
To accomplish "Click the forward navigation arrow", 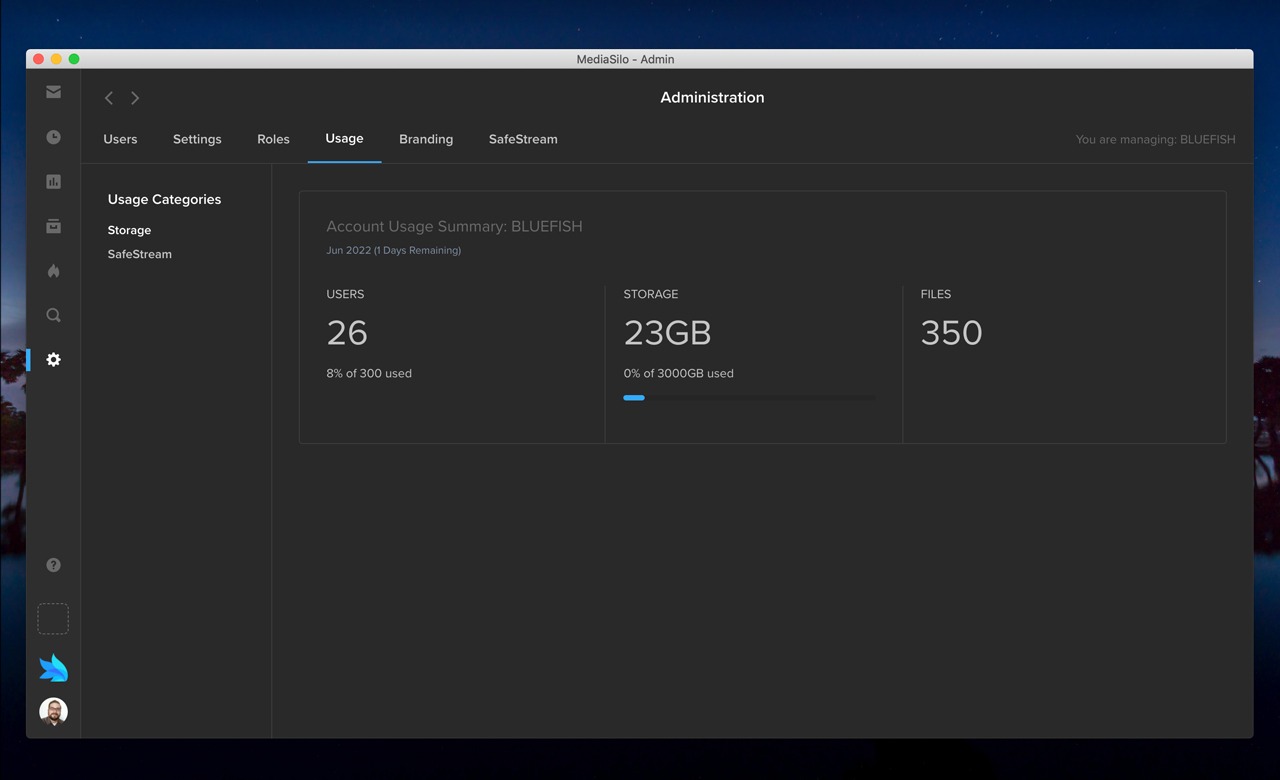I will (134, 98).
